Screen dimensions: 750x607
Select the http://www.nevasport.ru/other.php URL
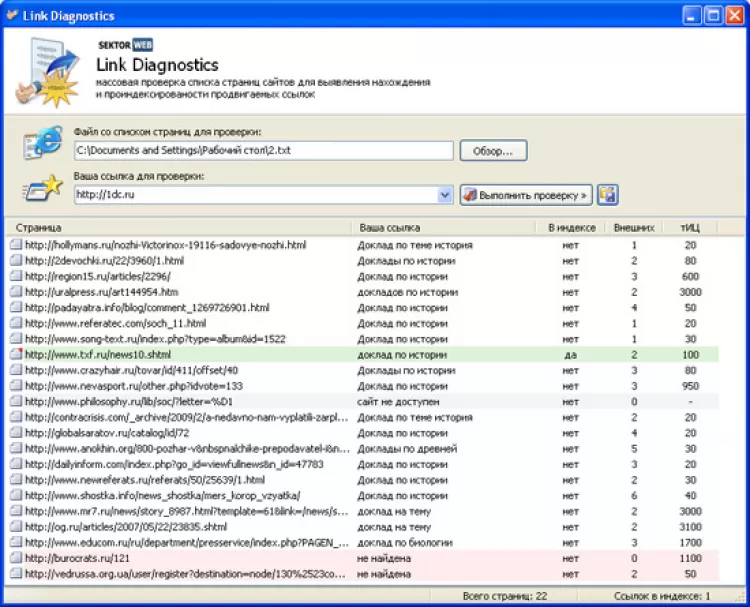pyautogui.click(x=134, y=386)
